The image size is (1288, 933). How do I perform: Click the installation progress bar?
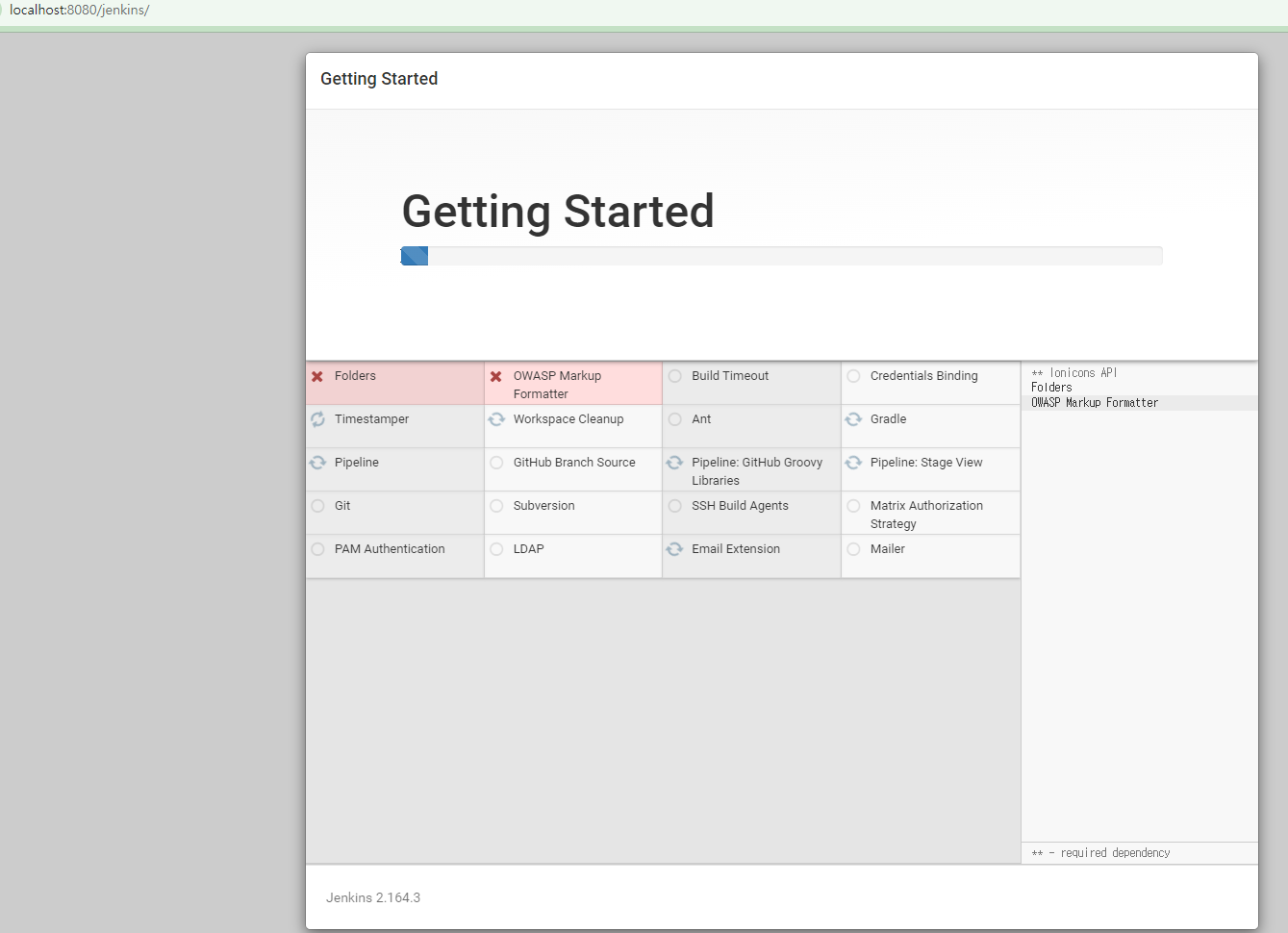pos(781,256)
